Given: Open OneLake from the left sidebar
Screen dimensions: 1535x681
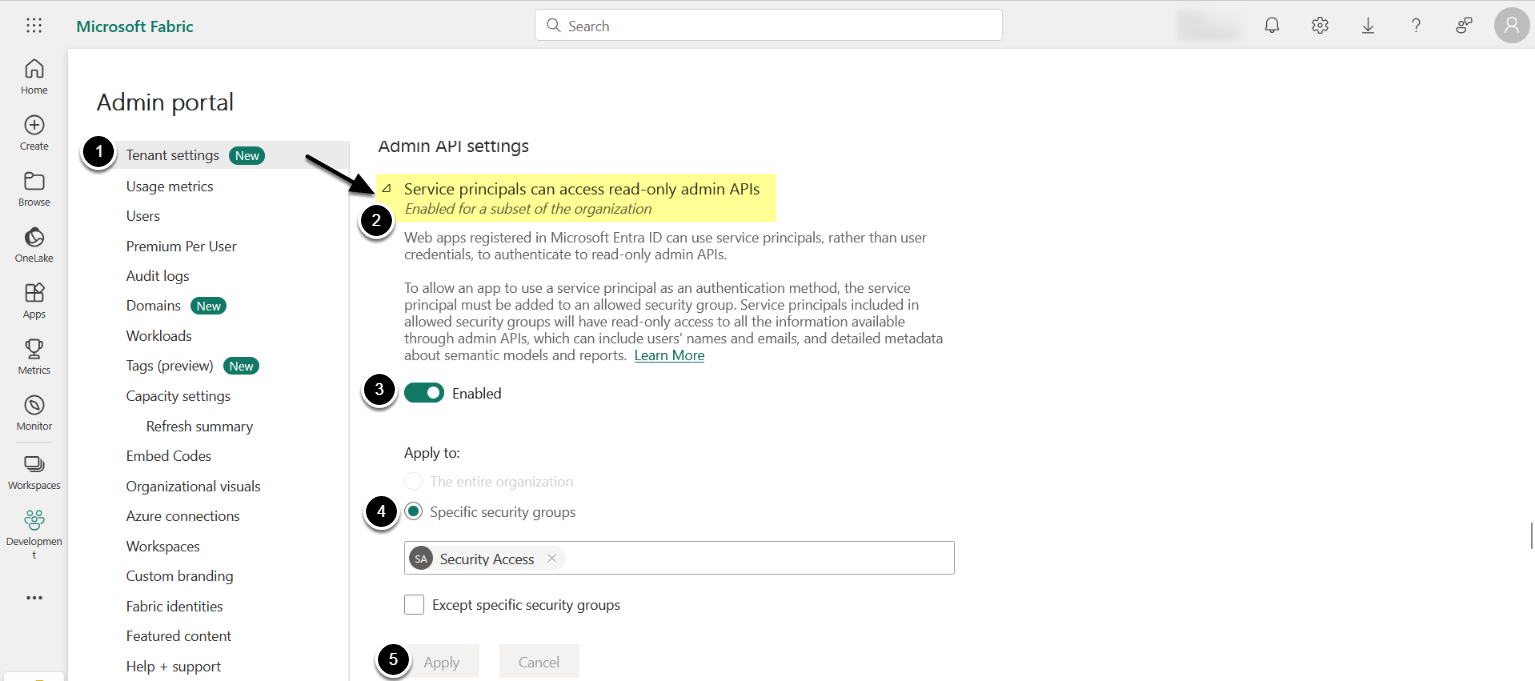Looking at the screenshot, I should (34, 244).
